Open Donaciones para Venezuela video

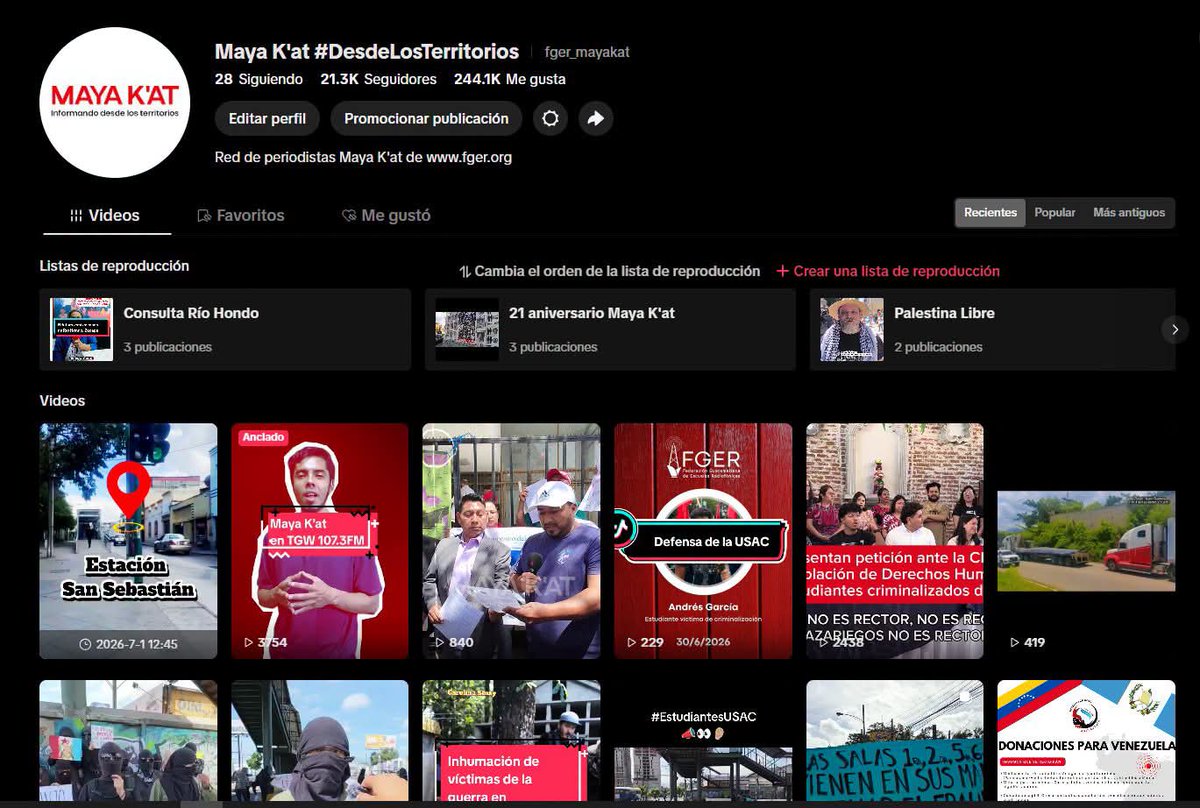click(1086, 741)
